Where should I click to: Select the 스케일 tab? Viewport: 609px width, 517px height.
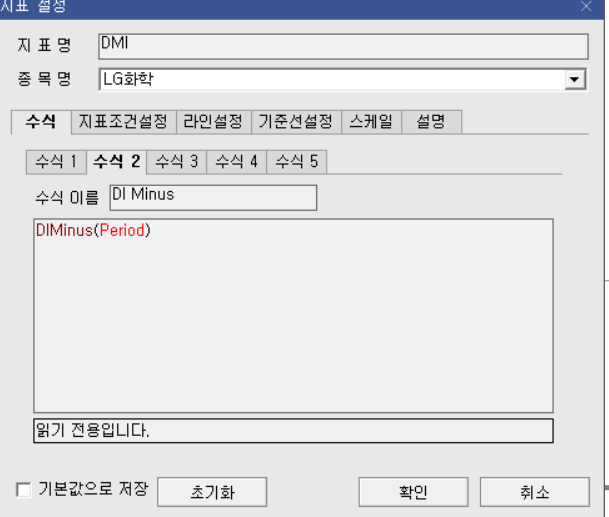coord(371,122)
